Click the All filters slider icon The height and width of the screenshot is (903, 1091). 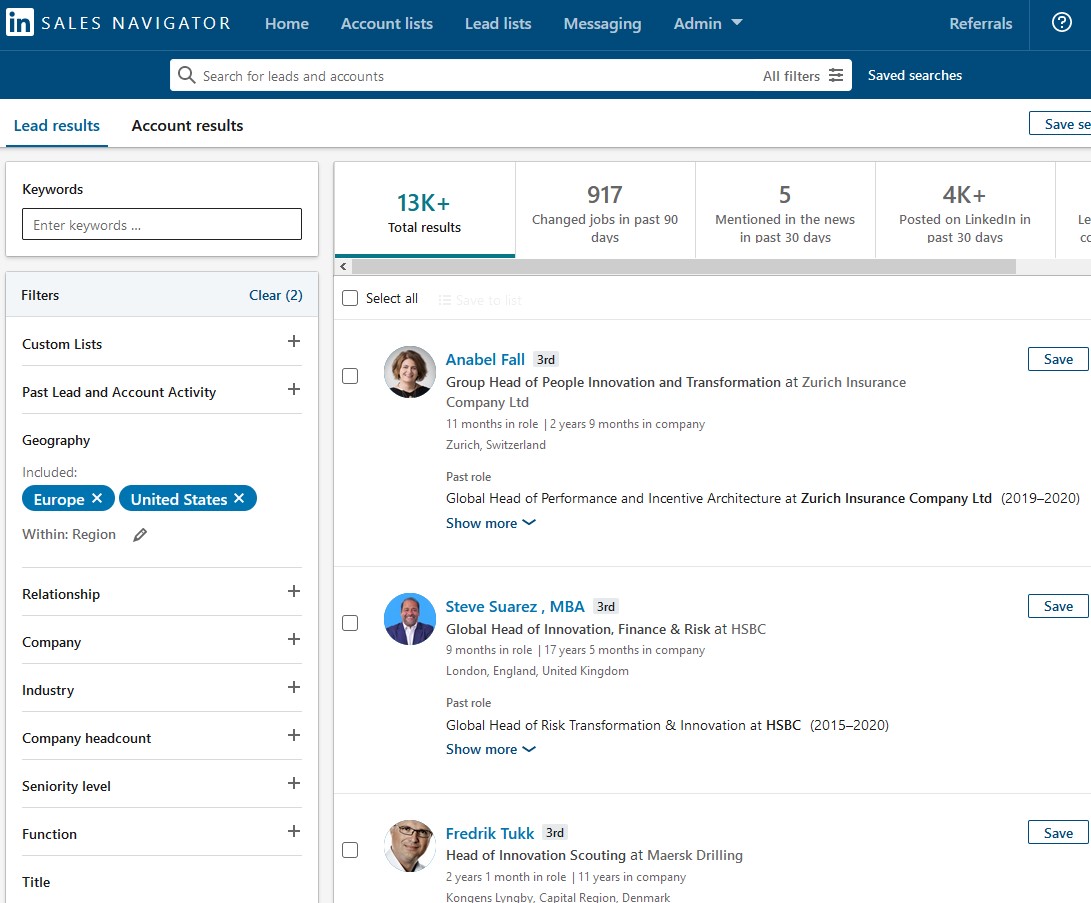point(836,75)
